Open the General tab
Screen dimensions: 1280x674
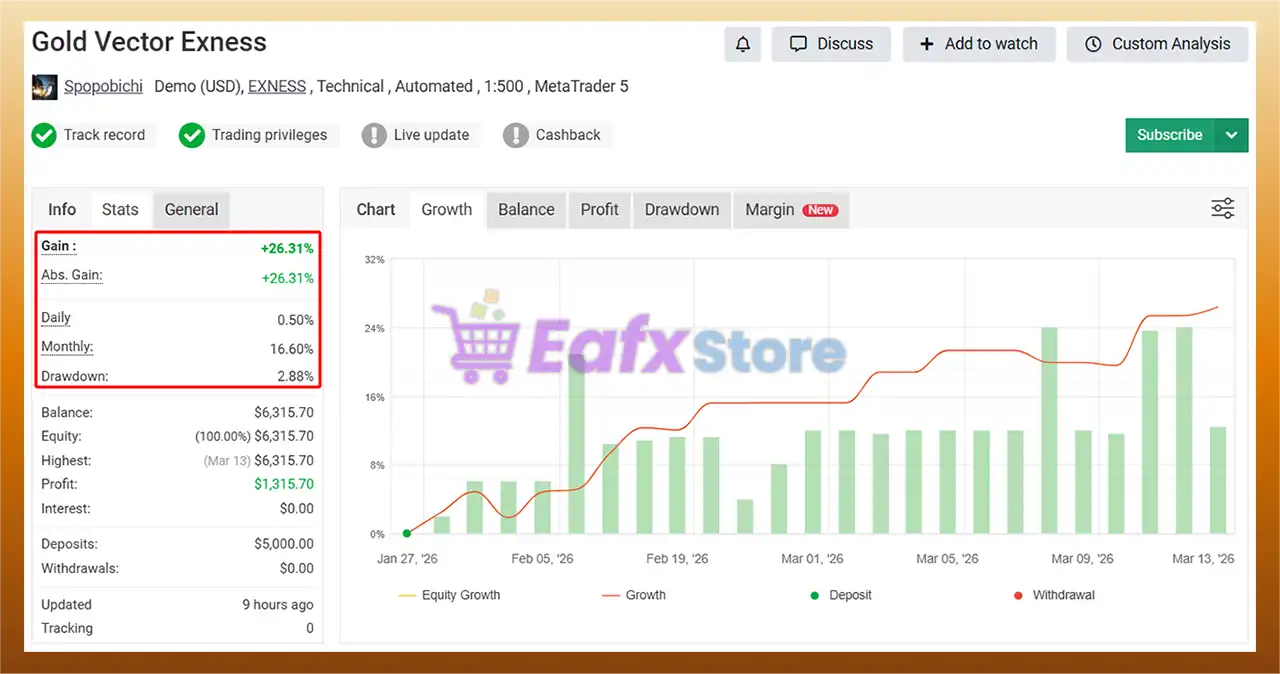point(191,209)
